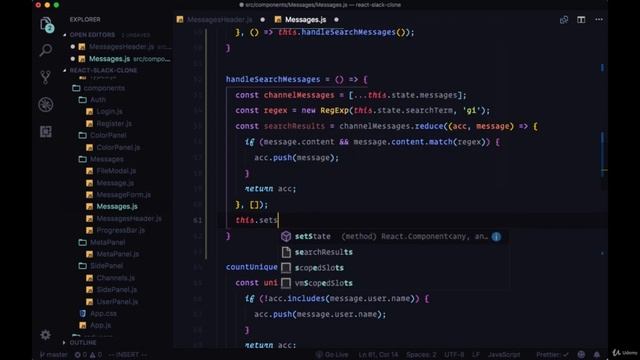
Task: Open Channels.js in the file tree
Action: click(116, 278)
